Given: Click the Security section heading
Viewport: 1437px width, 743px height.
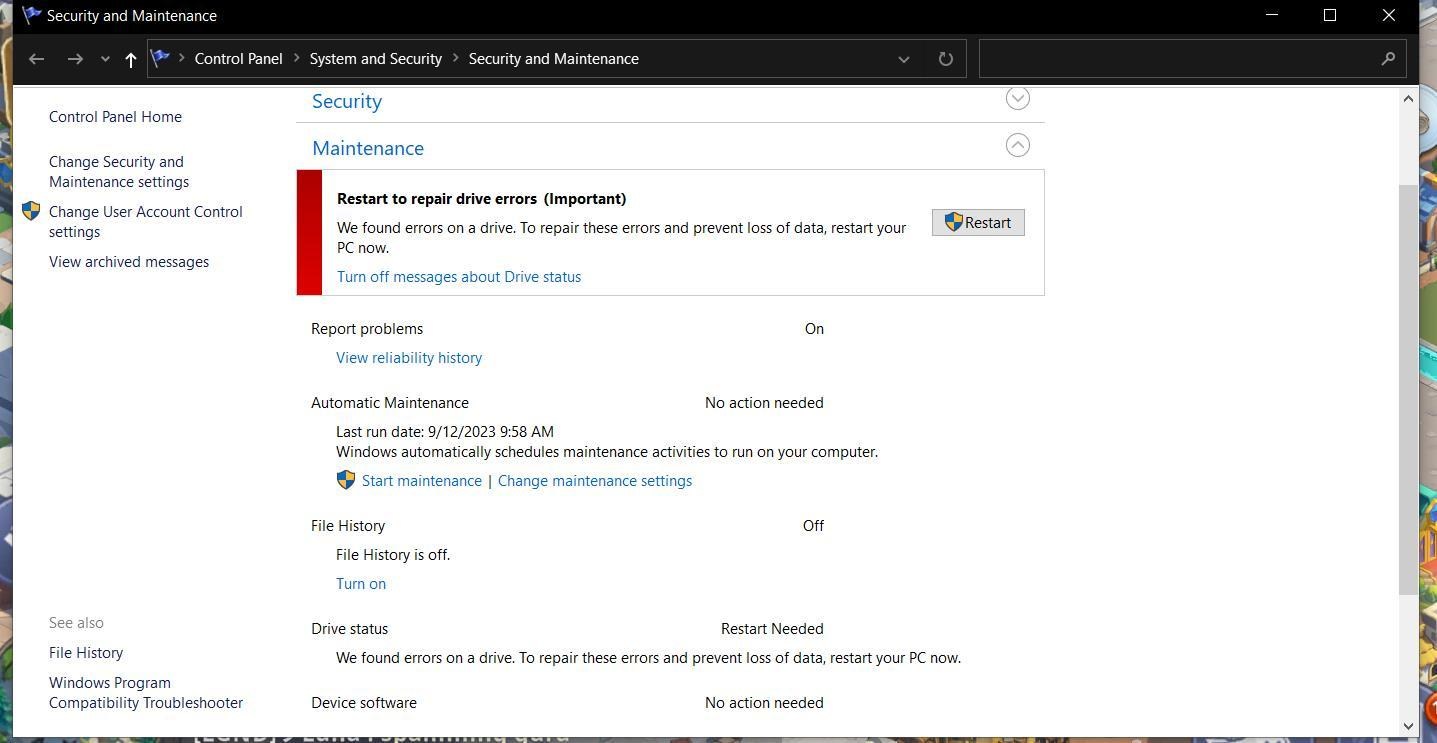Looking at the screenshot, I should tap(347, 101).
